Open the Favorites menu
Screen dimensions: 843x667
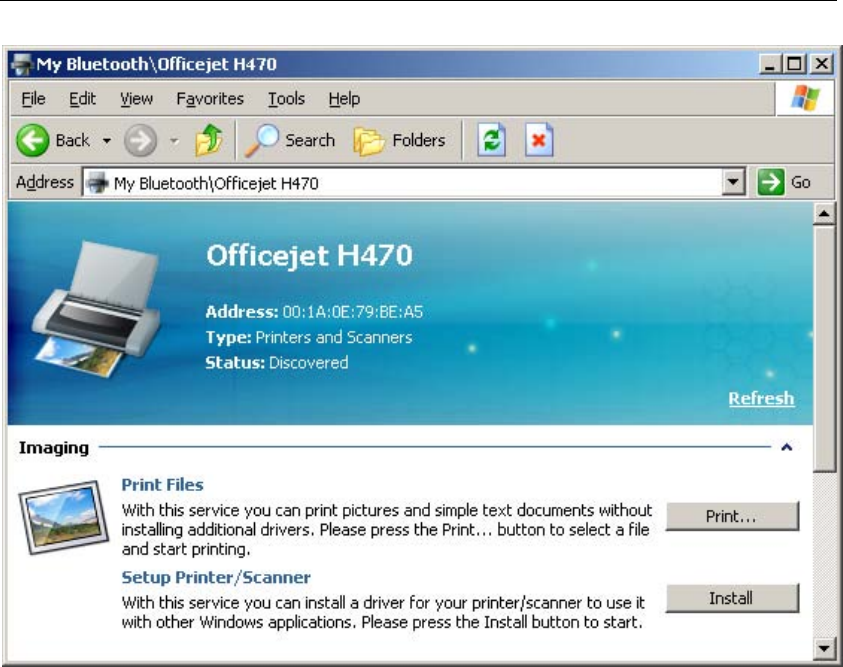210,99
